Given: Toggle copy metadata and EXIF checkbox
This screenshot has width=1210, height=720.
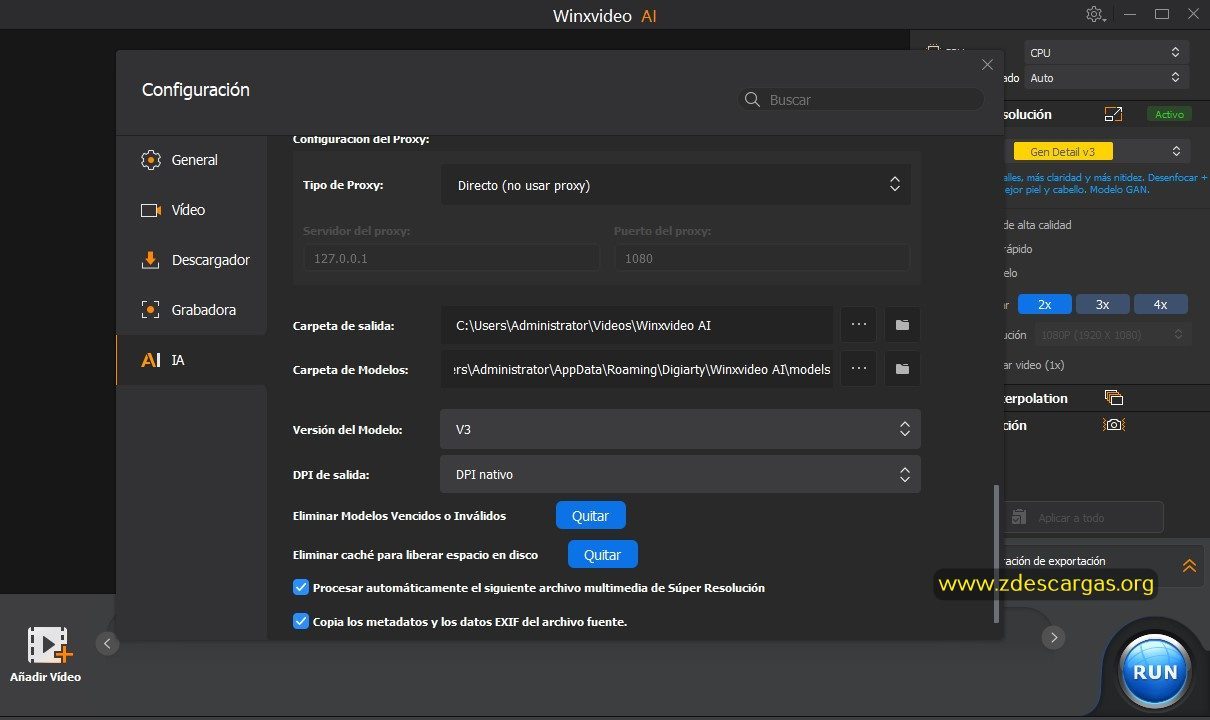Looking at the screenshot, I should point(300,621).
